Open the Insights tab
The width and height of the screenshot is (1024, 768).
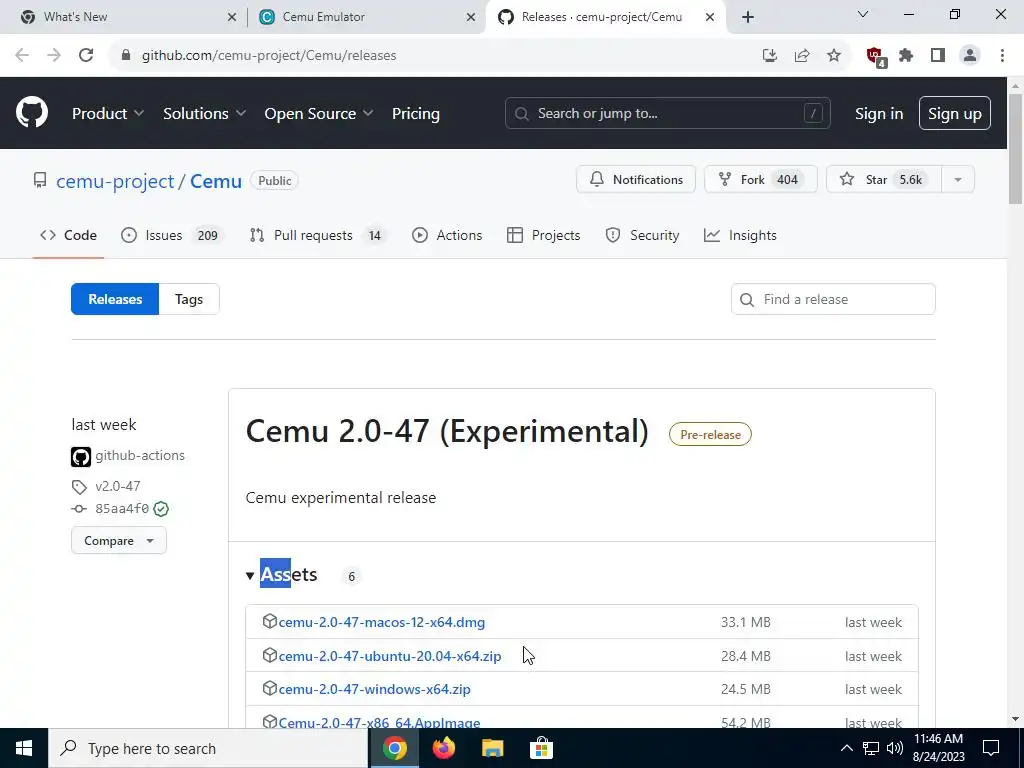[741, 235]
